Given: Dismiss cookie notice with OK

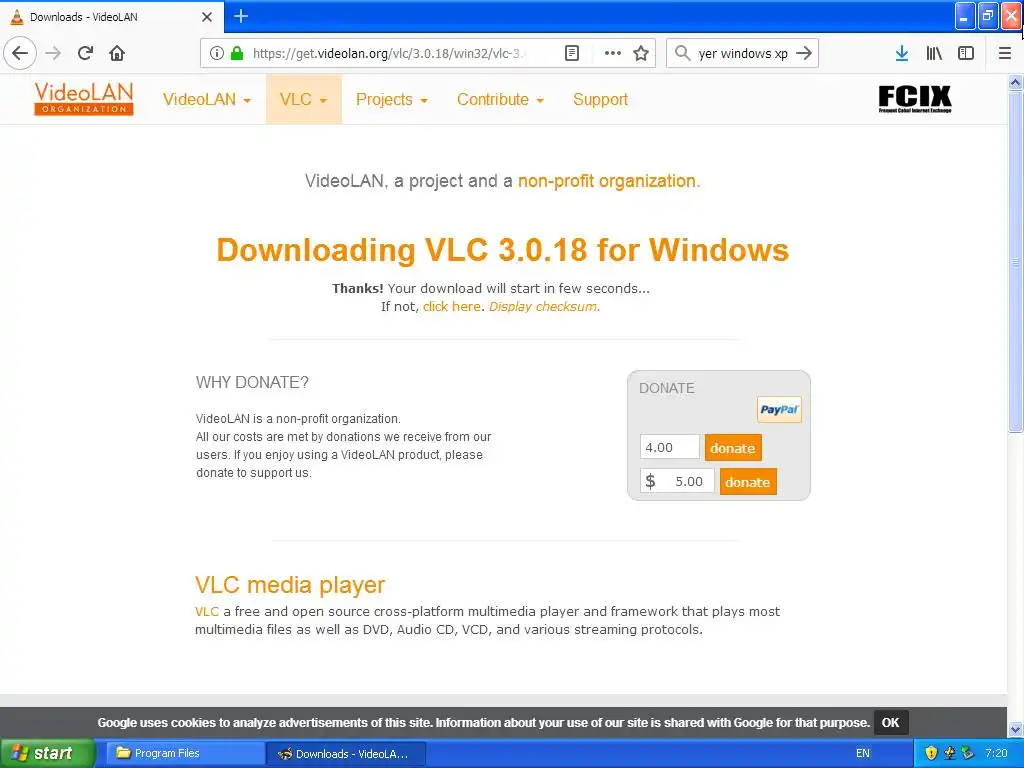Looking at the screenshot, I should point(891,722).
